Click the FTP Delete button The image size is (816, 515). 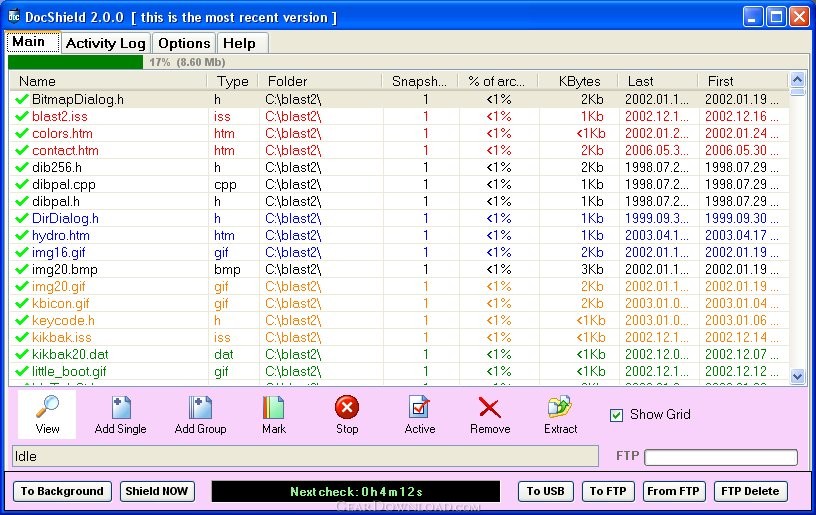[x=750, y=491]
